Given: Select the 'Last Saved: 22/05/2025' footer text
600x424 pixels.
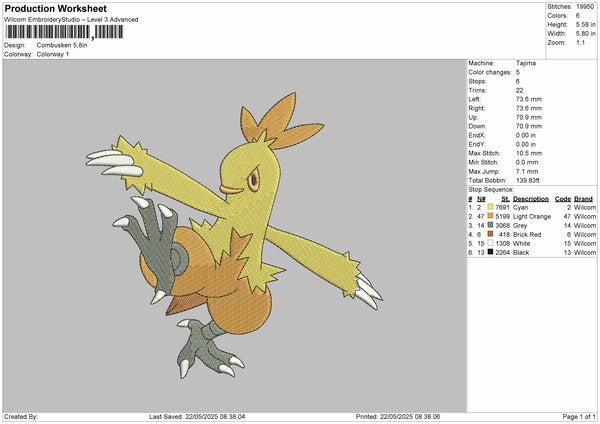Looking at the screenshot, I should [197, 417].
